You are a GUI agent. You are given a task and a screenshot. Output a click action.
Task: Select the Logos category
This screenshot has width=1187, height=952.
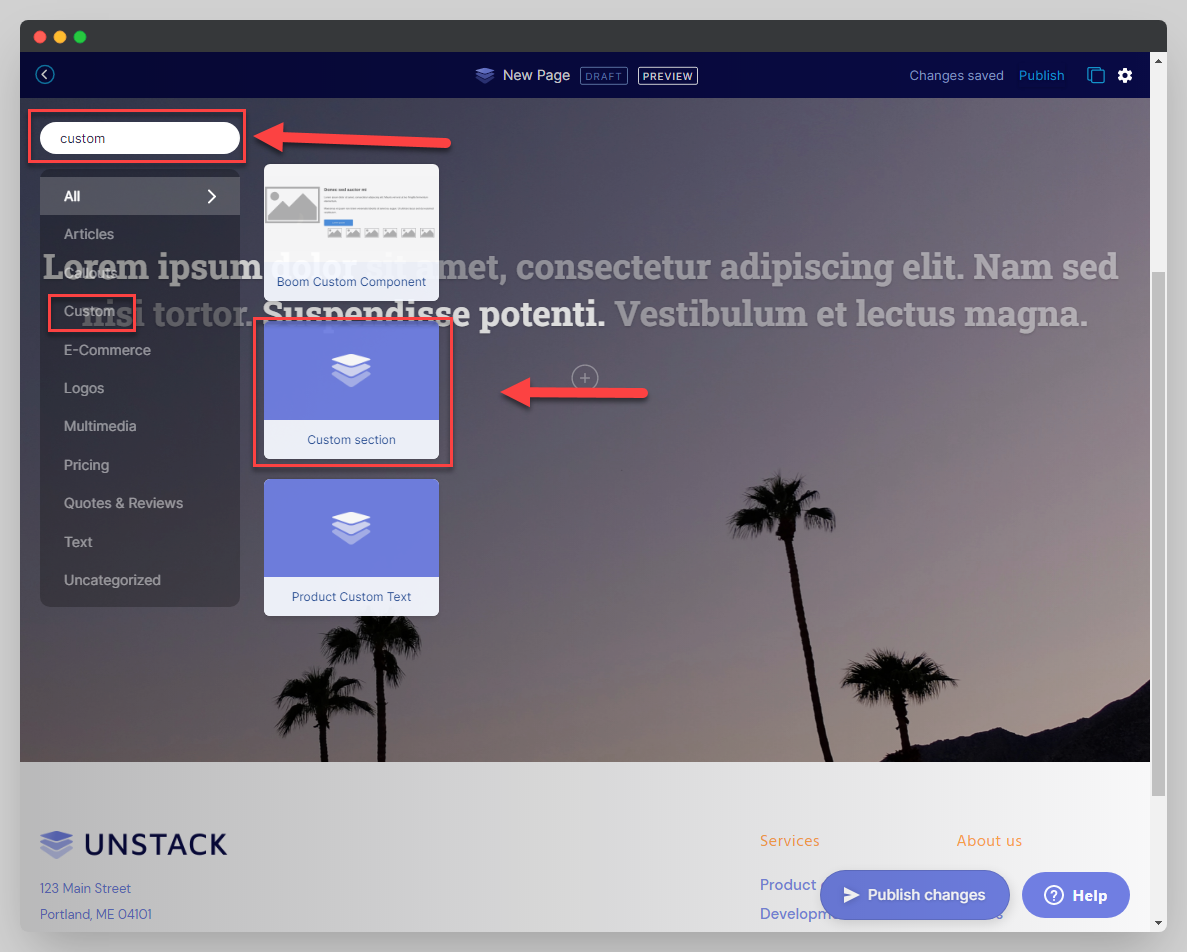click(83, 388)
